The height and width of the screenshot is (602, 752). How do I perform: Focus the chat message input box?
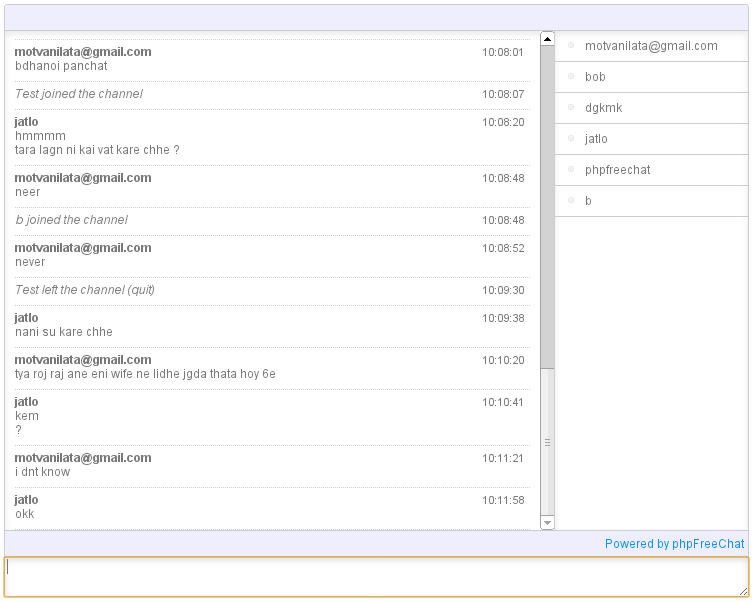coord(376,577)
